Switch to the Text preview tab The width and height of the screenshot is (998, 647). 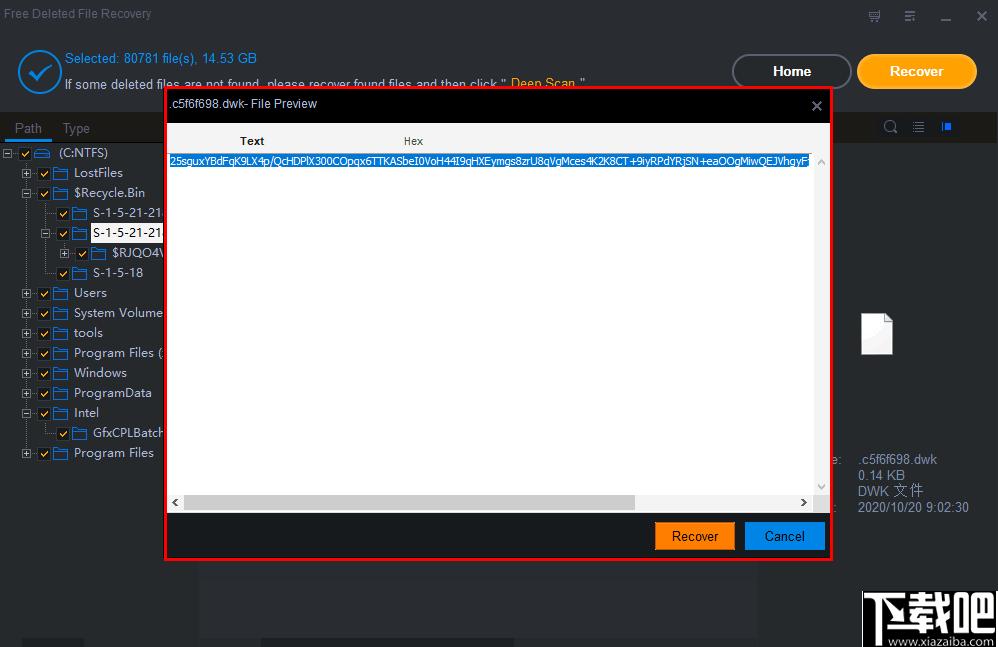252,141
